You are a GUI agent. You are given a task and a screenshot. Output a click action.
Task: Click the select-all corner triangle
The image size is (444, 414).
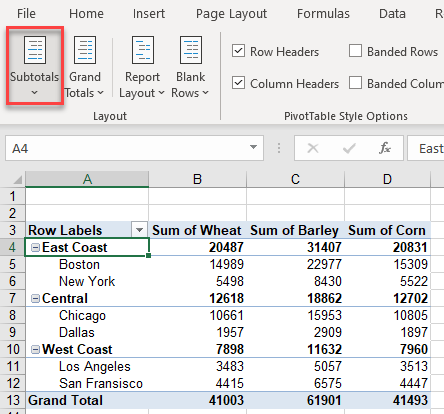coord(17,180)
